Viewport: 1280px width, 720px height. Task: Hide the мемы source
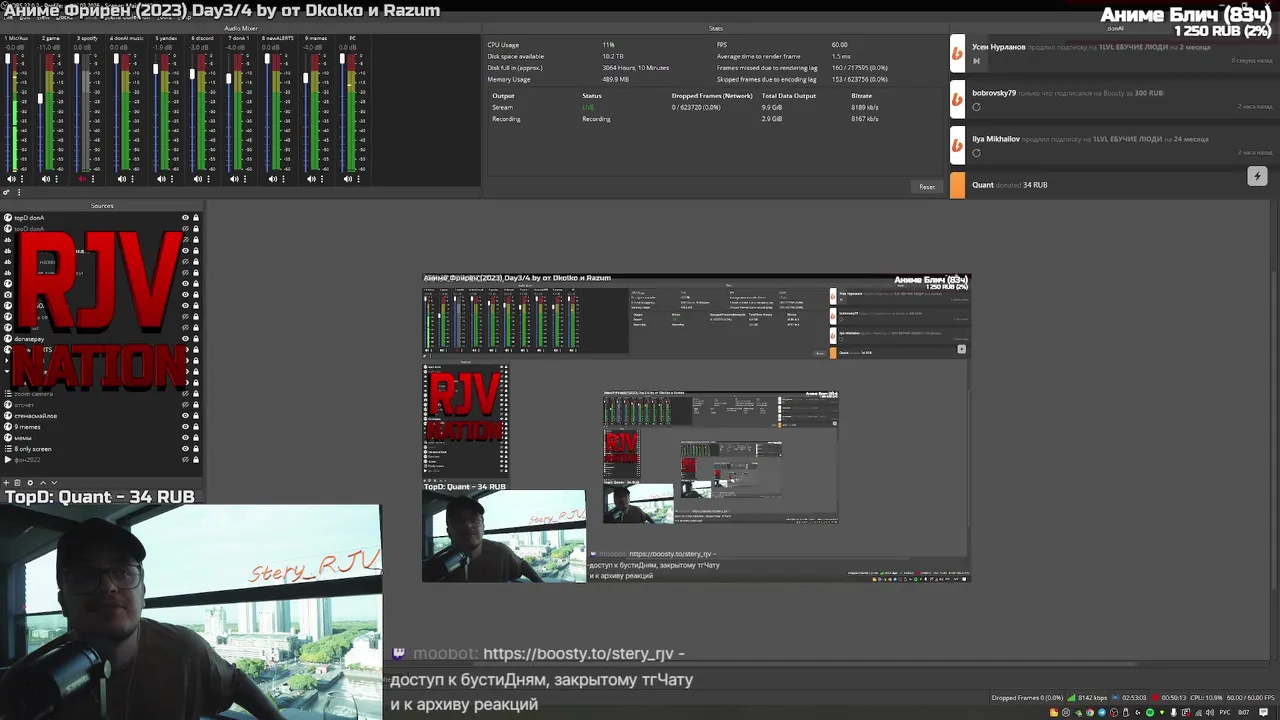coord(185,438)
